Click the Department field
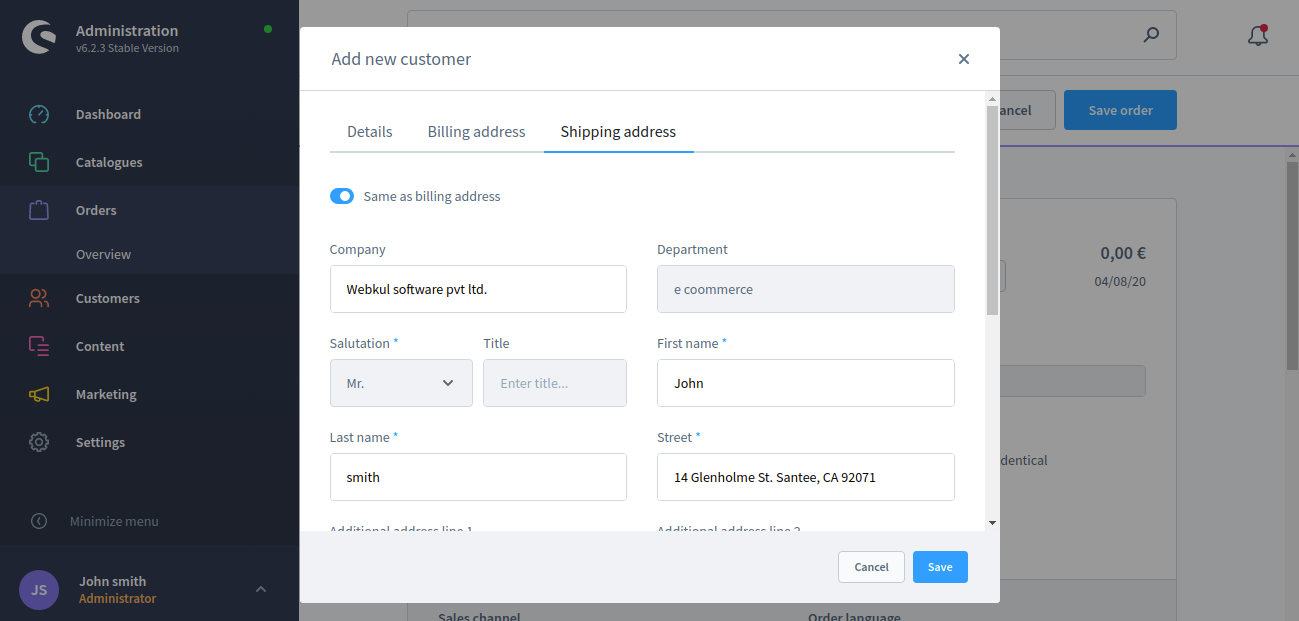The height and width of the screenshot is (621, 1299). (806, 289)
